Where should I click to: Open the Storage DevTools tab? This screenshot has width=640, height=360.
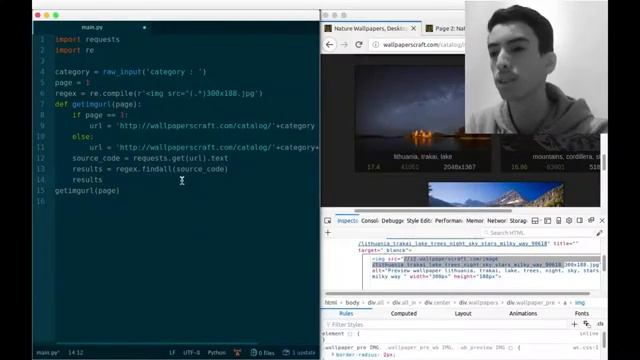tap(518, 221)
